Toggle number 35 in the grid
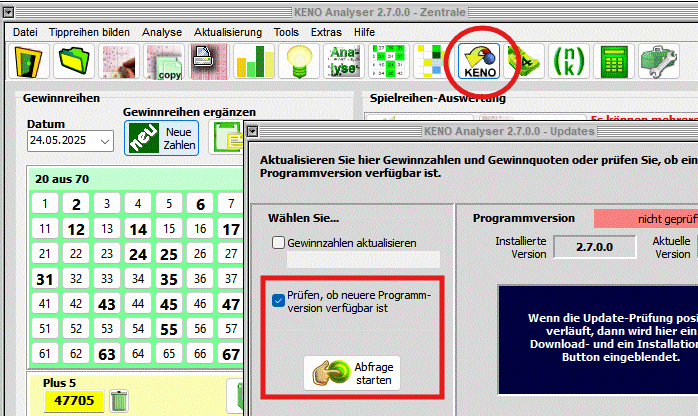The width and height of the screenshot is (698, 416). point(169,279)
